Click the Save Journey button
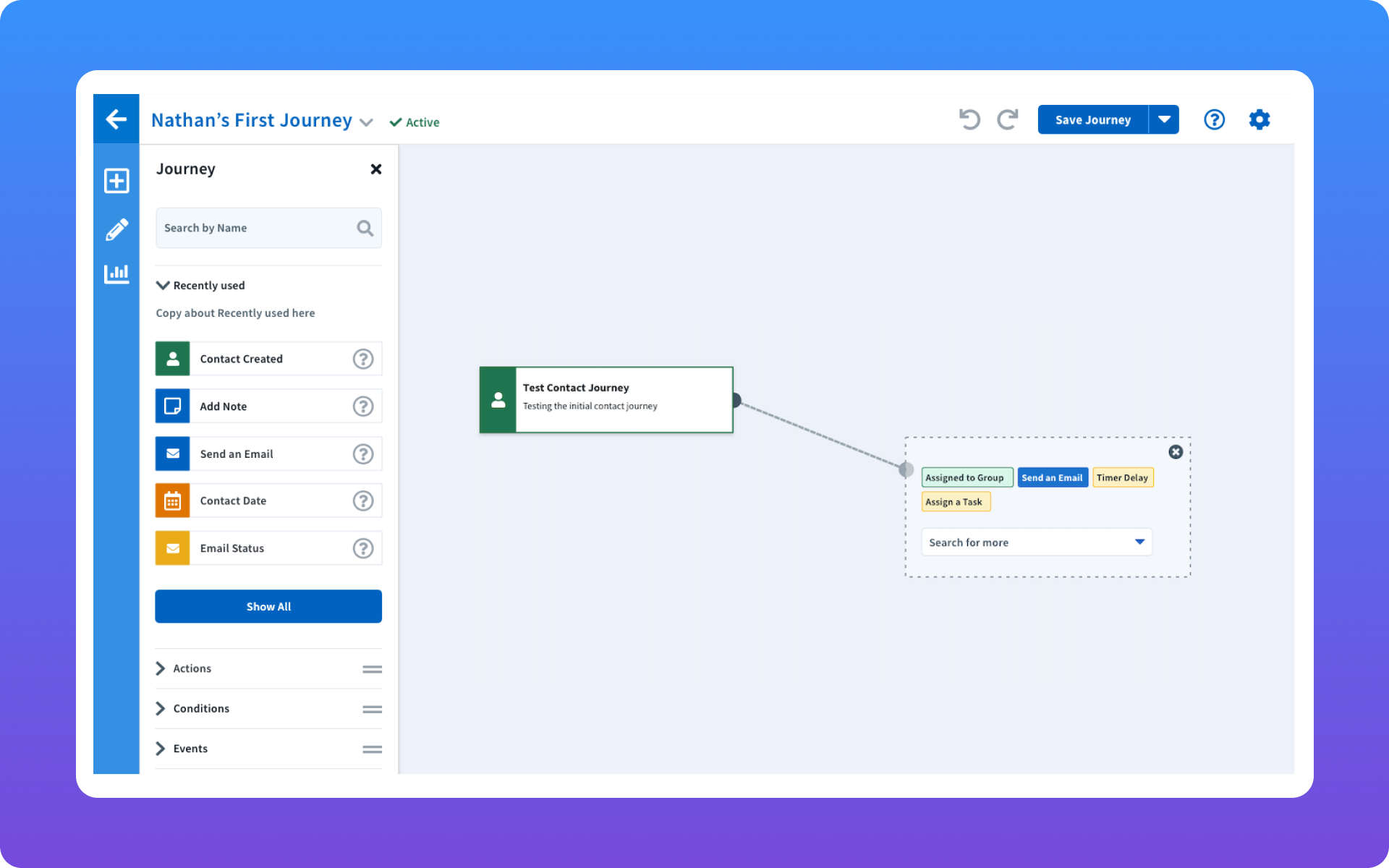 click(x=1092, y=119)
